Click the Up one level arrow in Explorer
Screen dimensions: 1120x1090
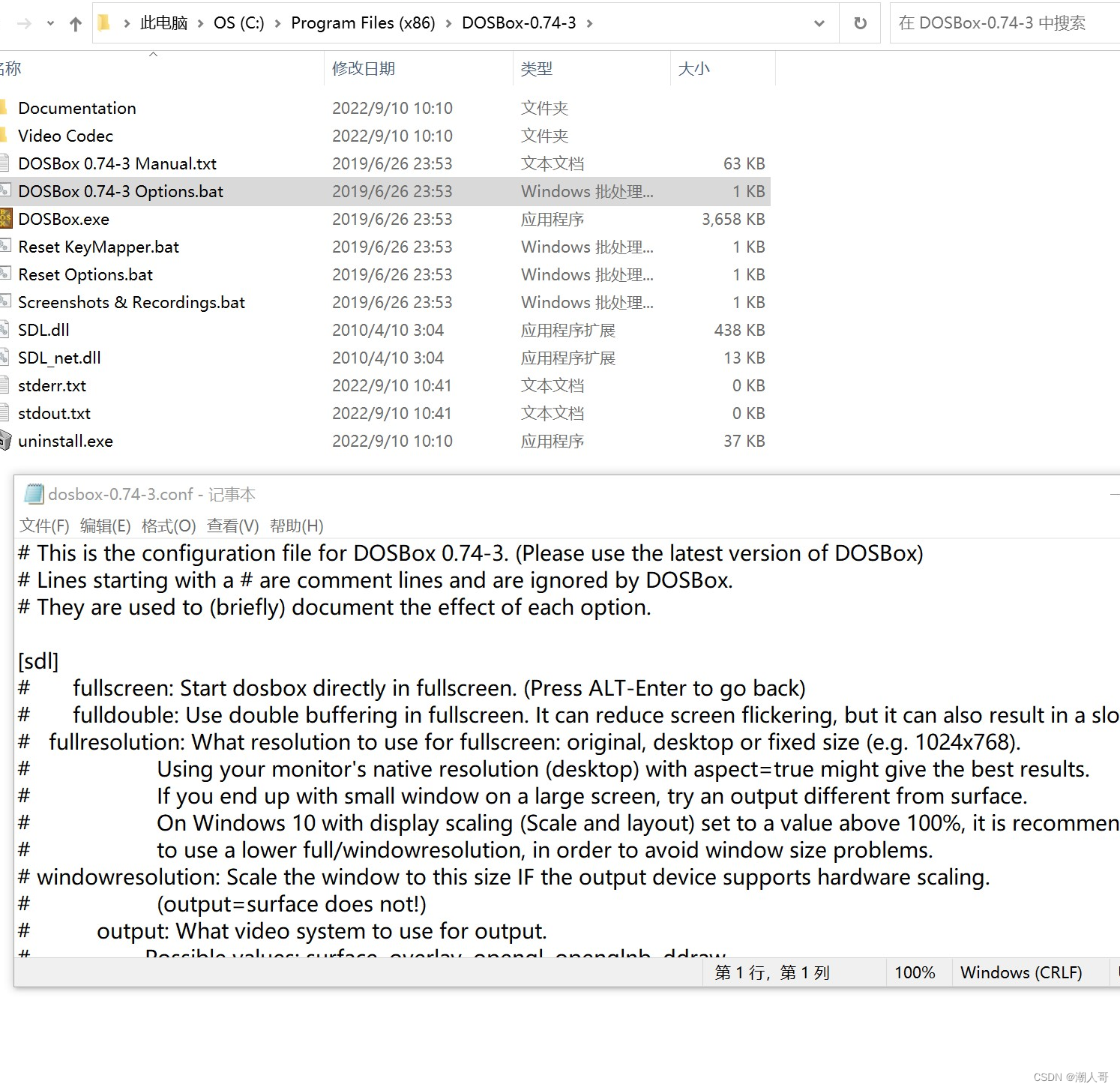[x=75, y=24]
